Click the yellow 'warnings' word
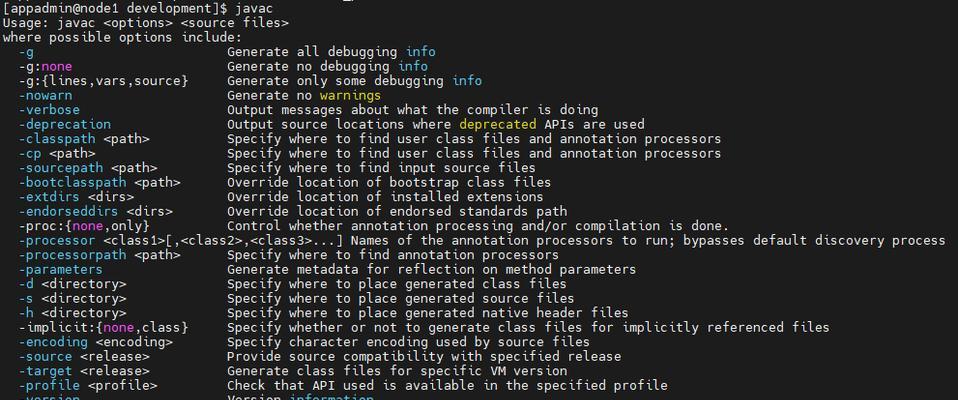 351,95
